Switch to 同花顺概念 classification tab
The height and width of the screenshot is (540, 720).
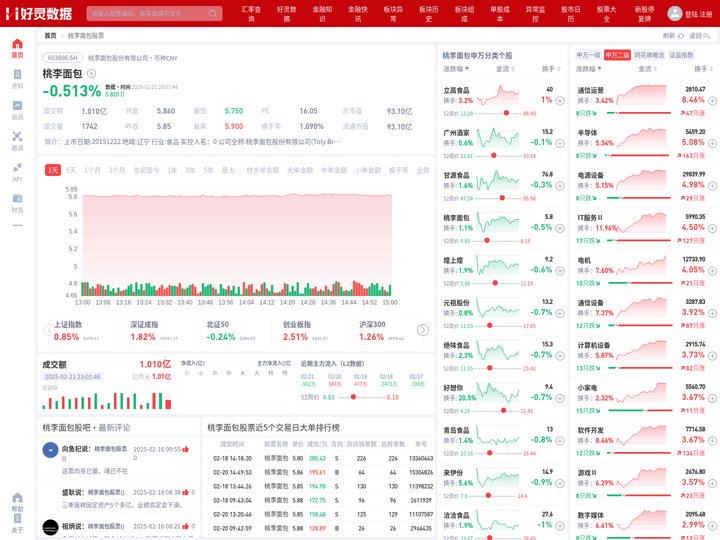click(x=649, y=55)
